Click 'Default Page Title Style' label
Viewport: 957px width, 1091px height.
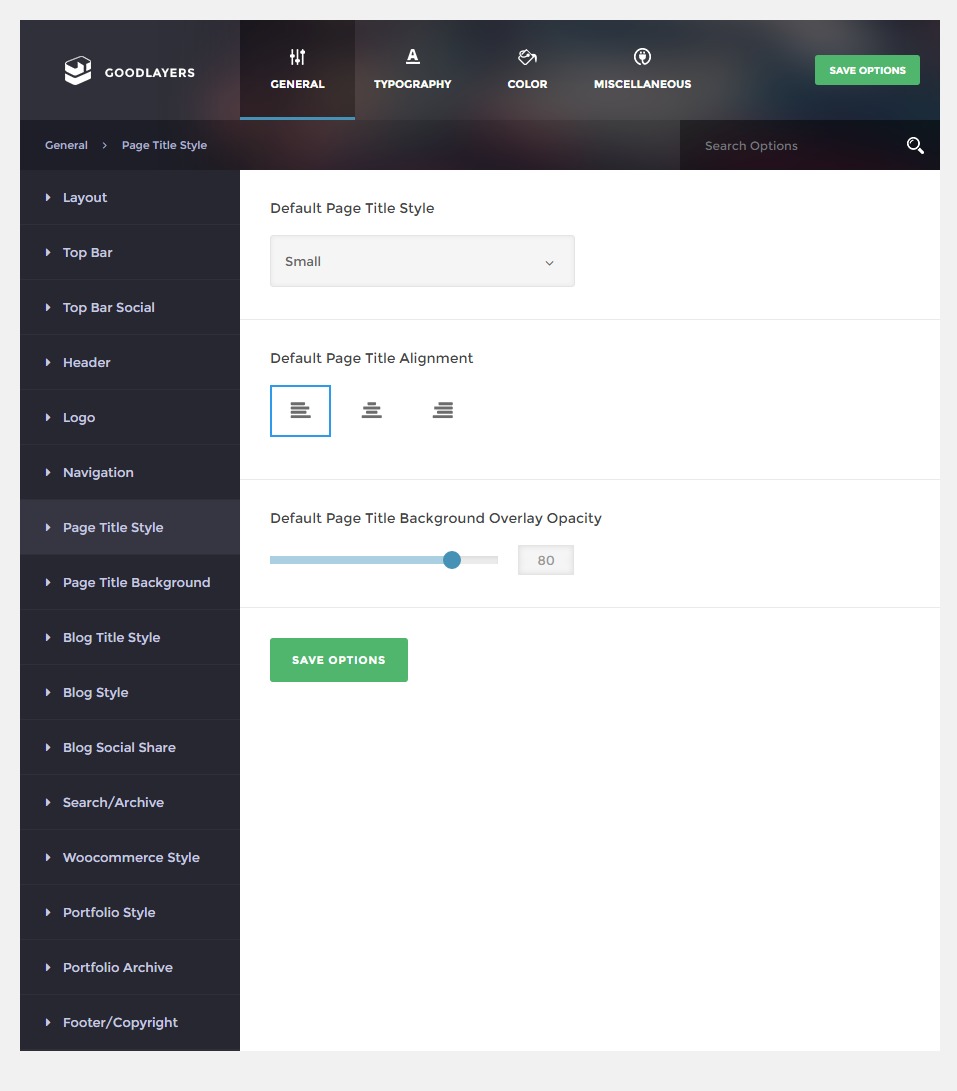pyautogui.click(x=352, y=208)
